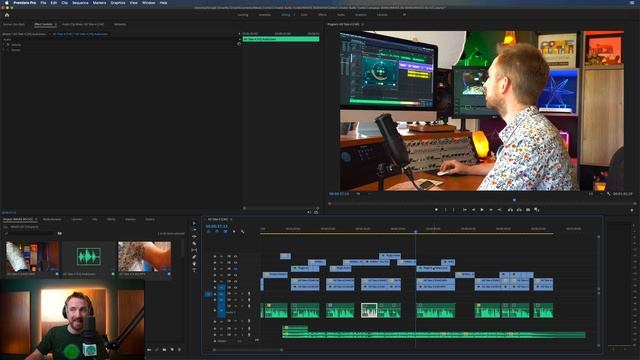This screenshot has width=640, height=360.
Task: Click Add Marker in the Program monitor controls
Action: point(436,210)
